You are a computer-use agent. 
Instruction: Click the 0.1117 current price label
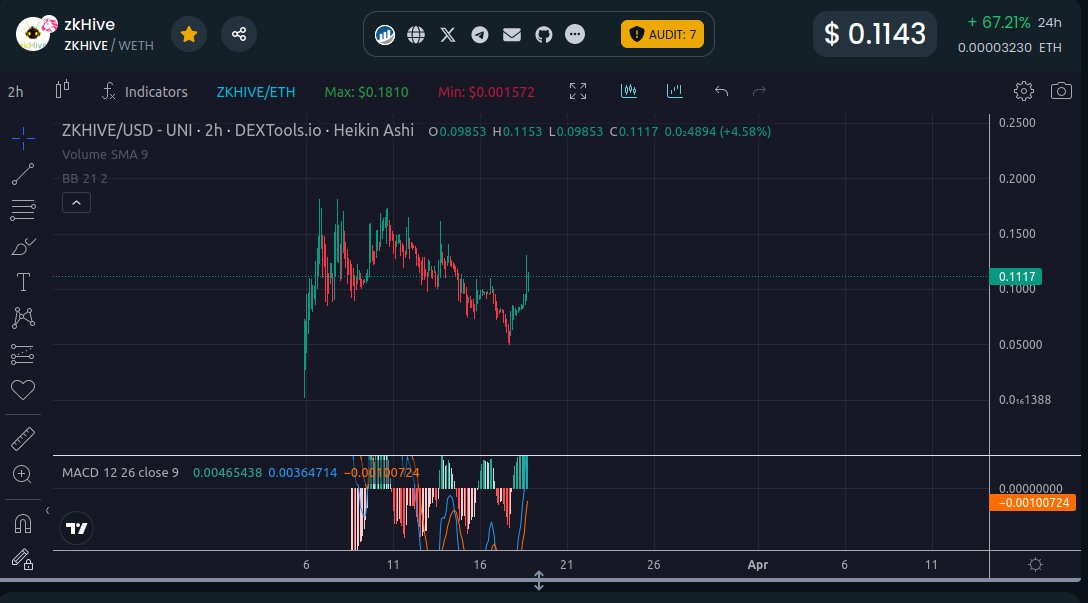tap(1015, 277)
